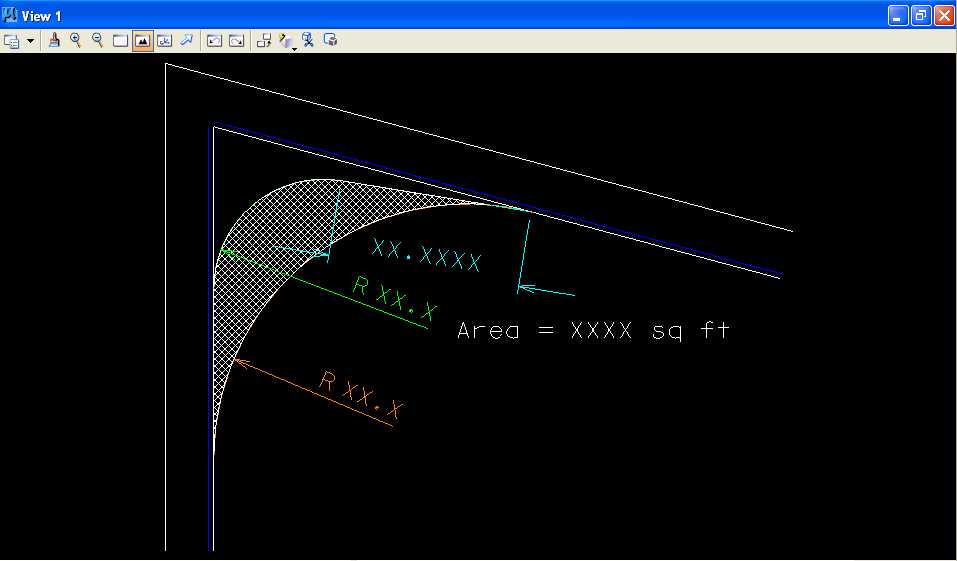Image resolution: width=957 pixels, height=561 pixels.
Task: Click the orange 'R XX.X' radius label
Action: point(362,394)
